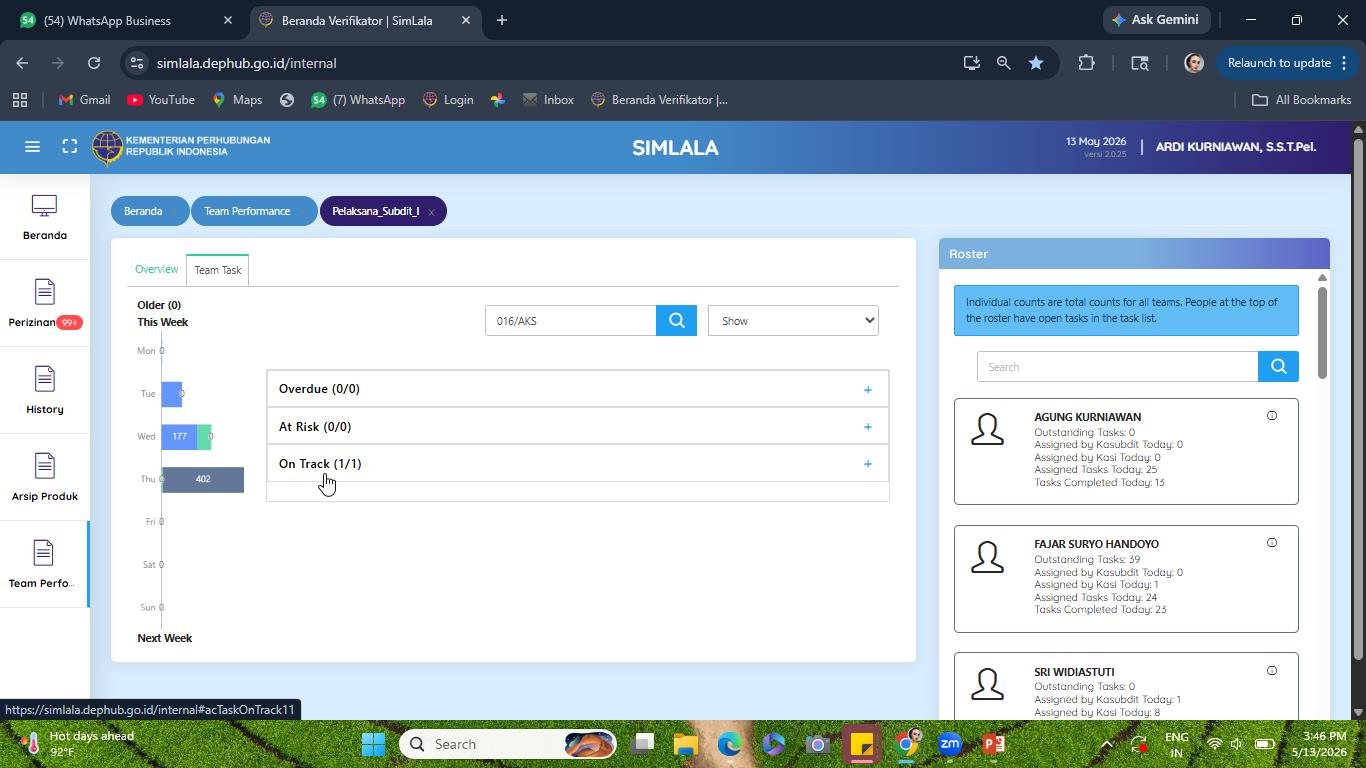This screenshot has width=1366, height=768.
Task: Expand the At Risk (0/0) section
Action: 578,427
